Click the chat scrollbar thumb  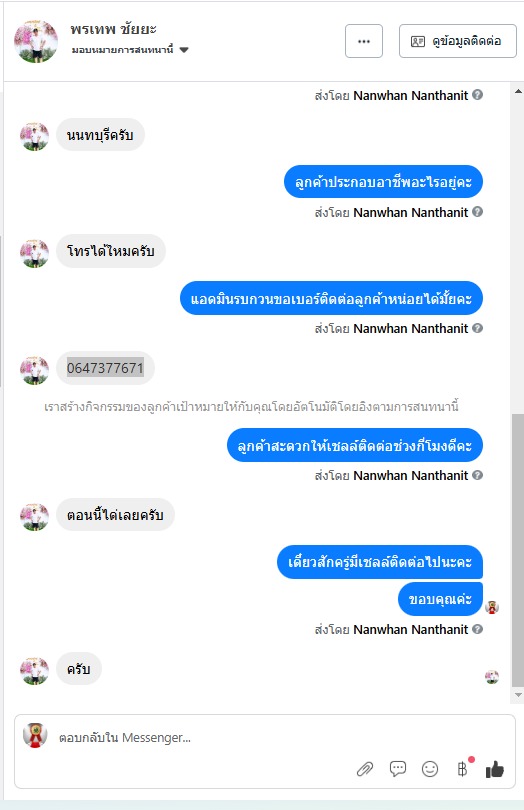[518, 550]
